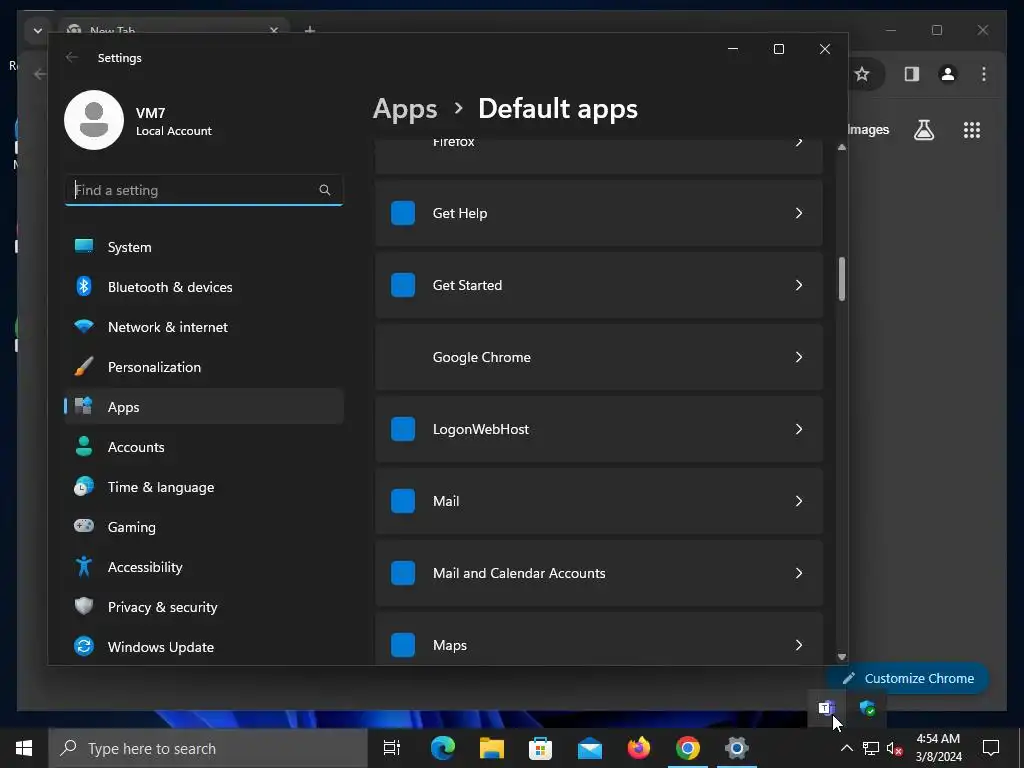Select Apps in the Settings sidebar
The height and width of the screenshot is (768, 1024).
[204, 406]
